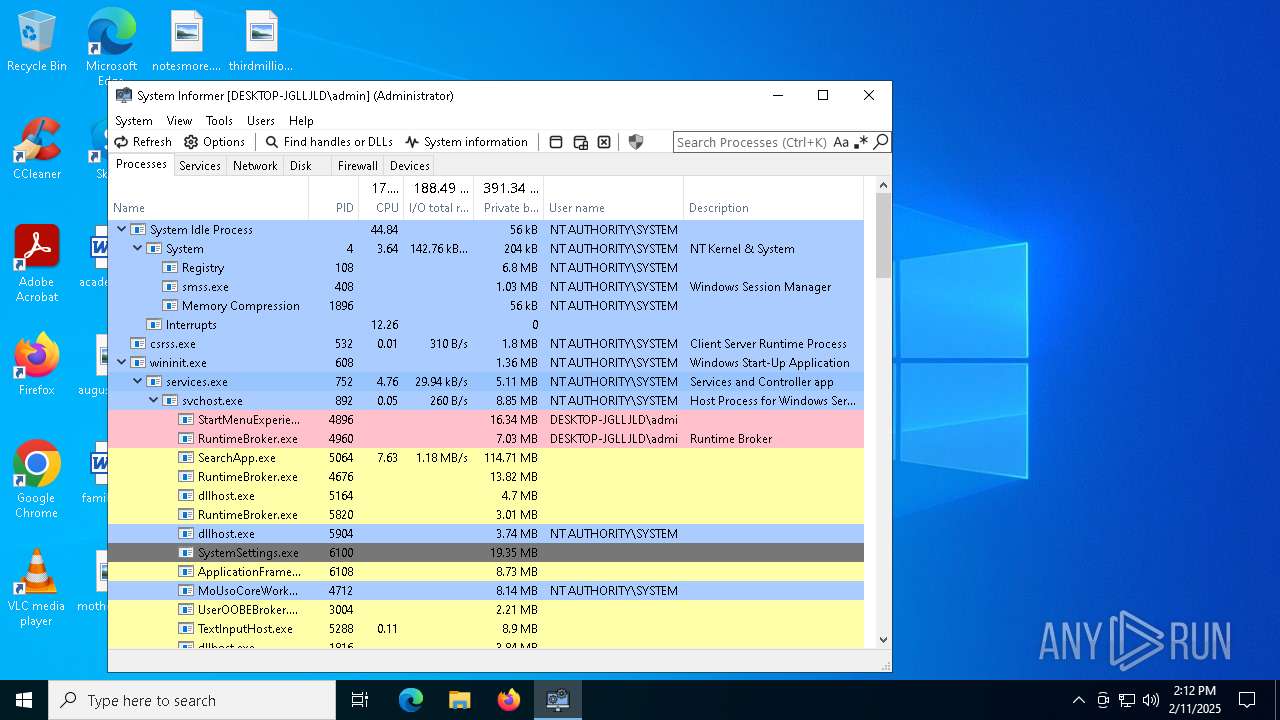The width and height of the screenshot is (1280, 720).
Task: Toggle case-sensitive search (Aa)
Action: 841,142
